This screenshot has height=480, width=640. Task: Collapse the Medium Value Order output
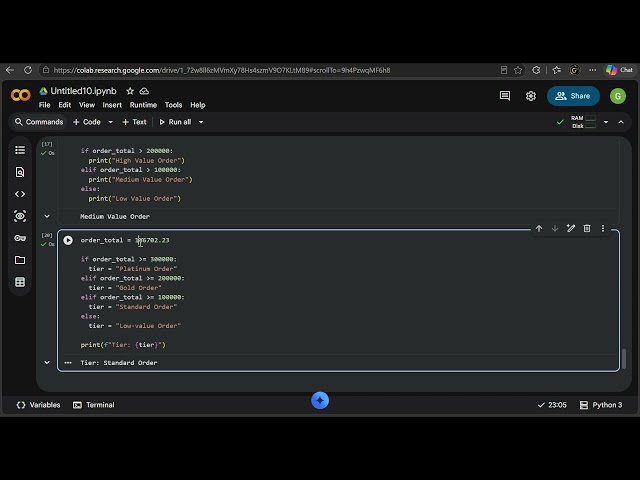click(x=47, y=216)
